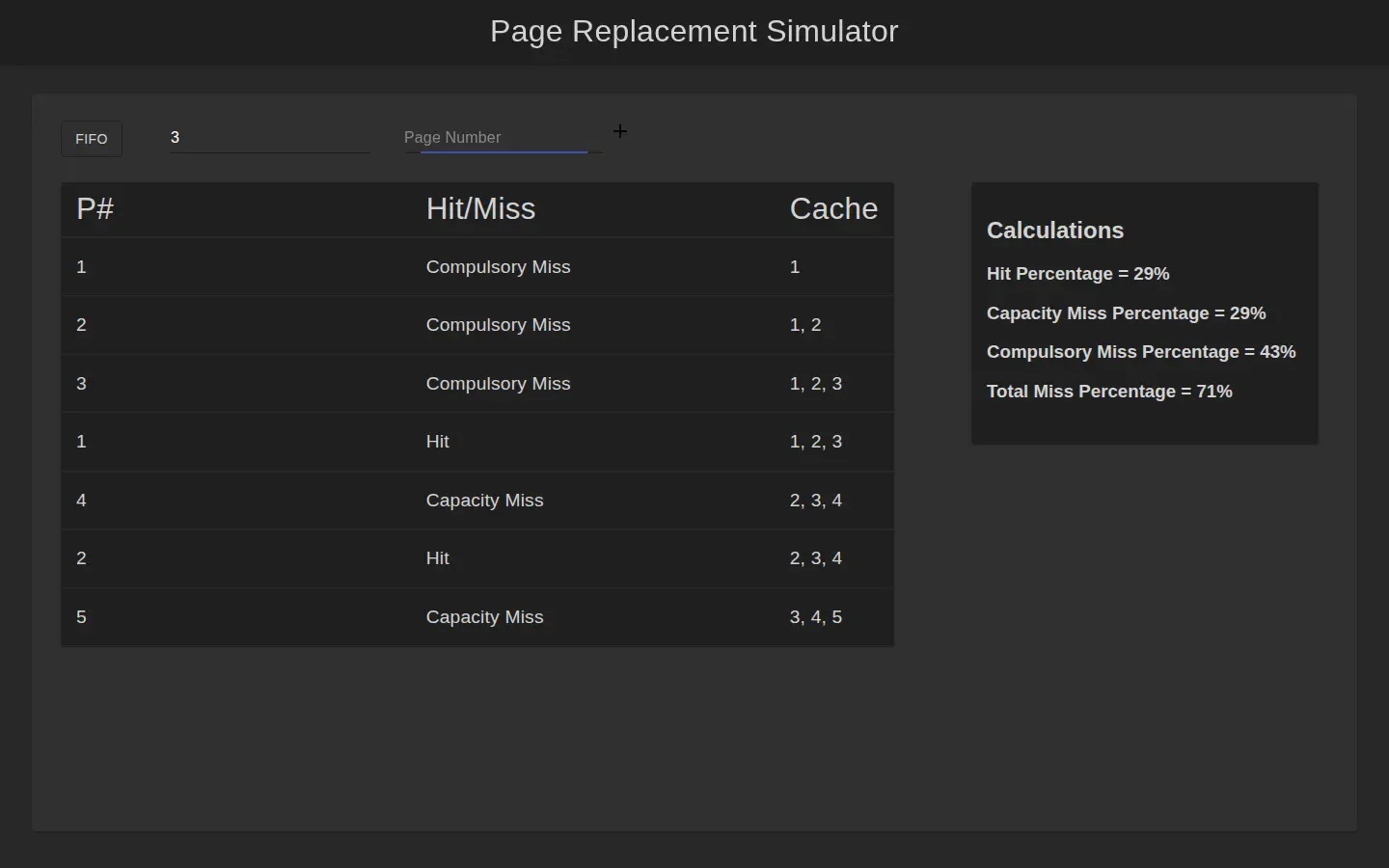Select Hit Percentage = 29% text
1389x868 pixels.
click(x=1078, y=274)
